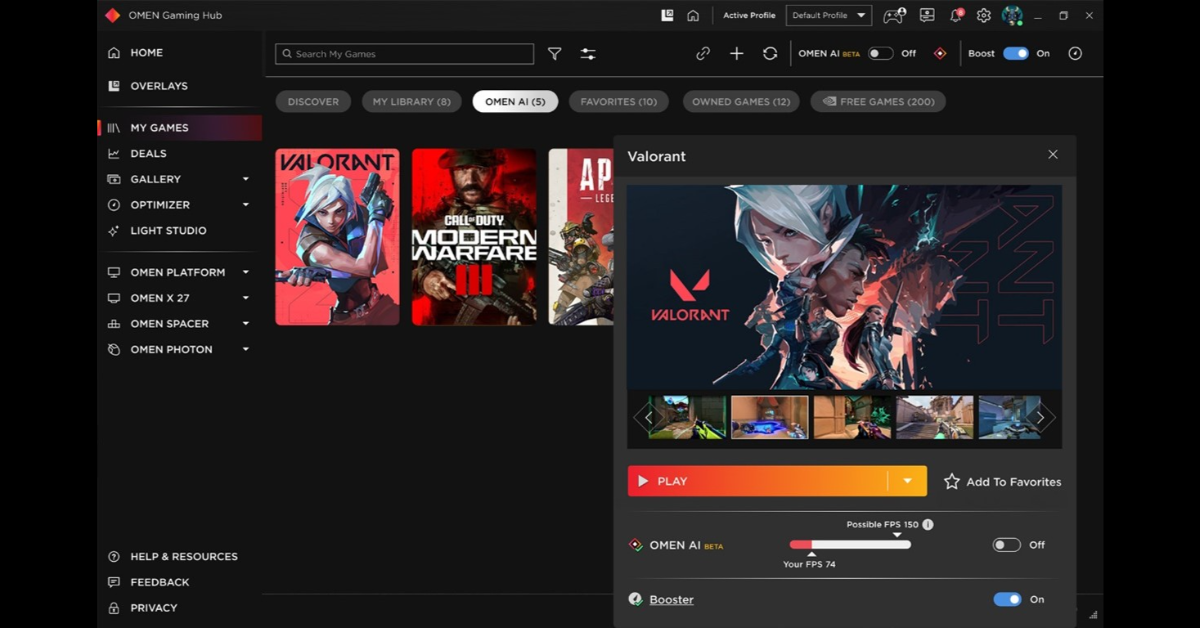Open the Owned Games (12) tab

(x=741, y=102)
